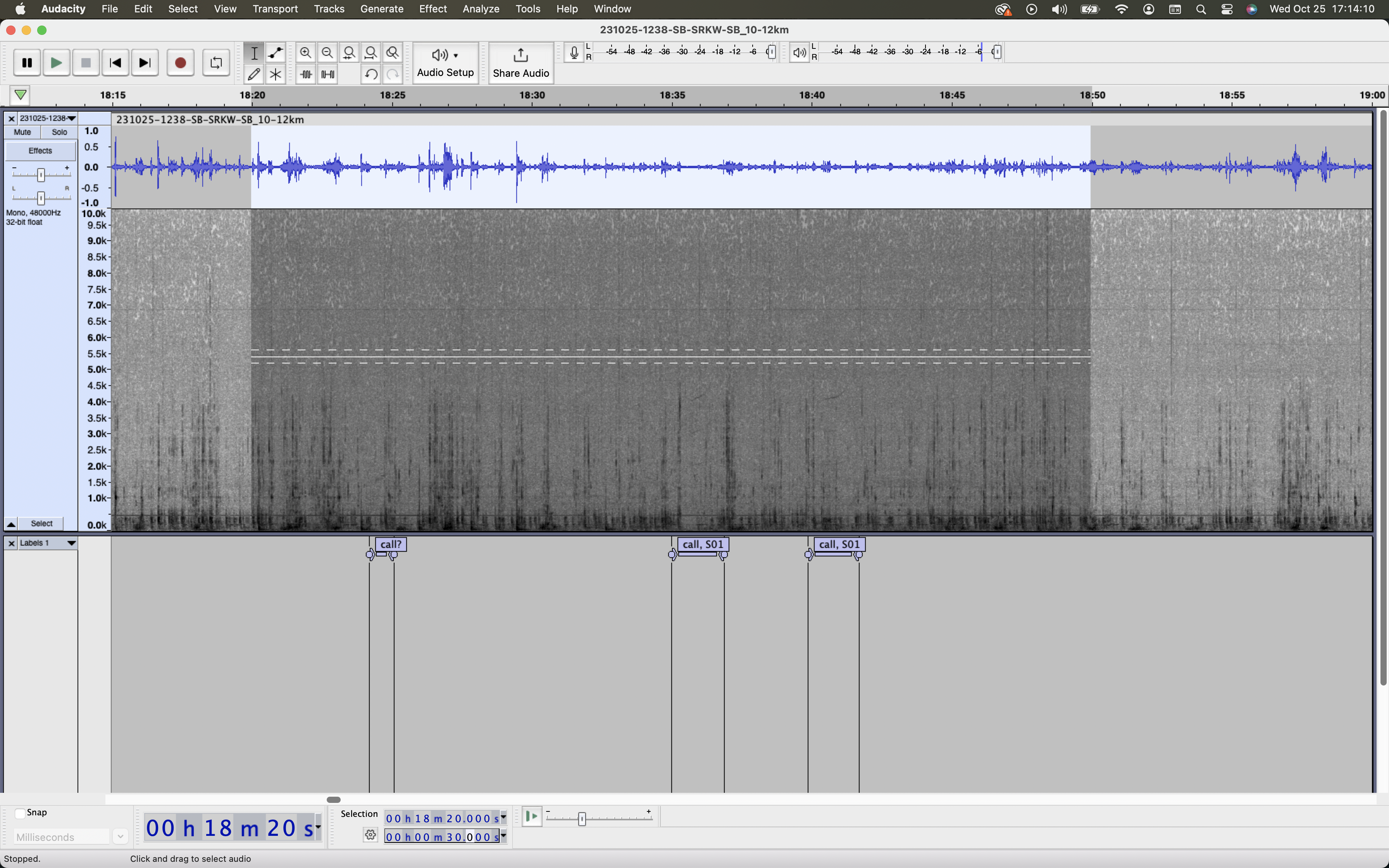Enable the Snap checkbox
This screenshot has width=1389, height=868.
20,813
